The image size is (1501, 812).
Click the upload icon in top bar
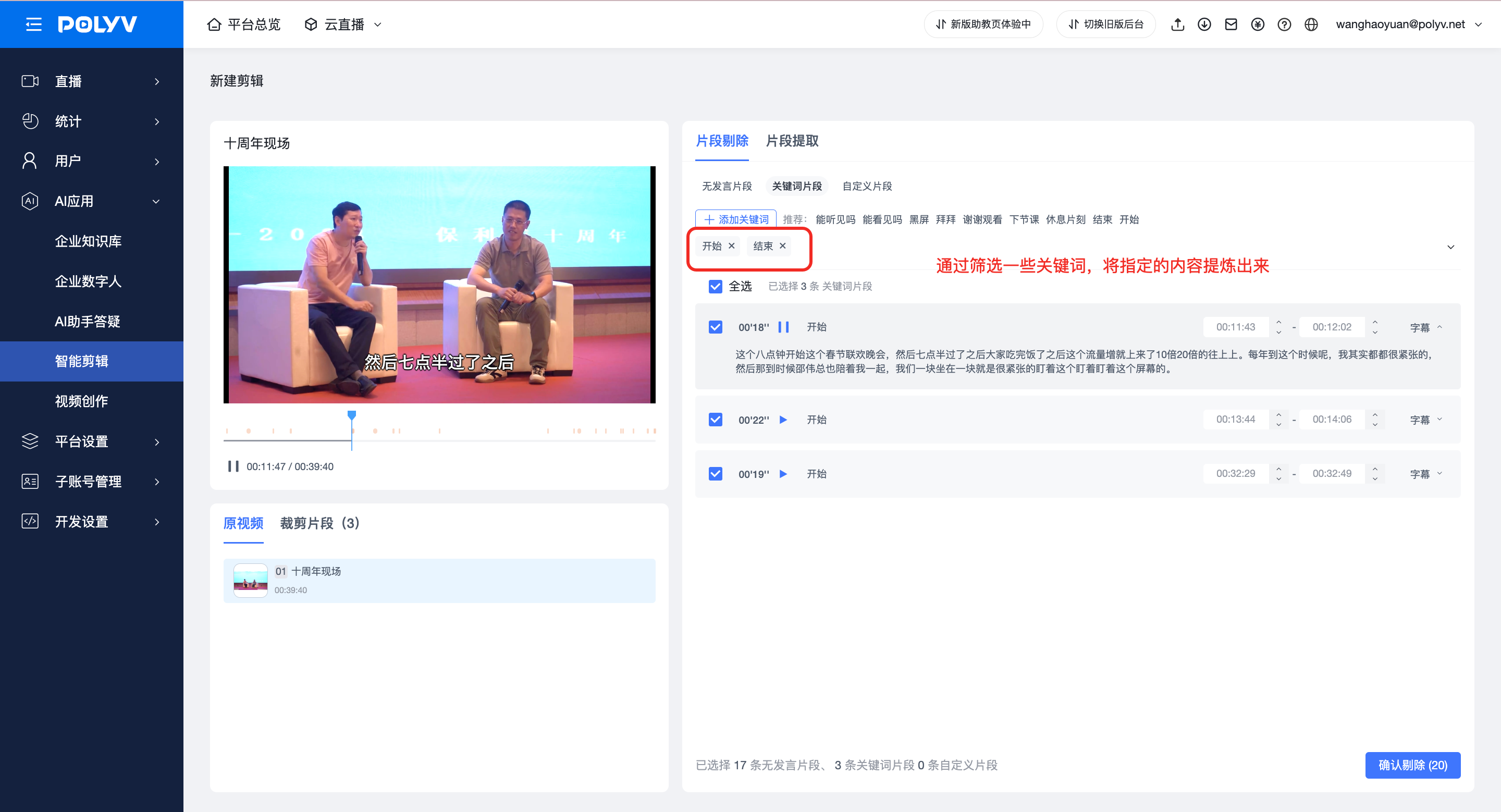click(x=1178, y=24)
